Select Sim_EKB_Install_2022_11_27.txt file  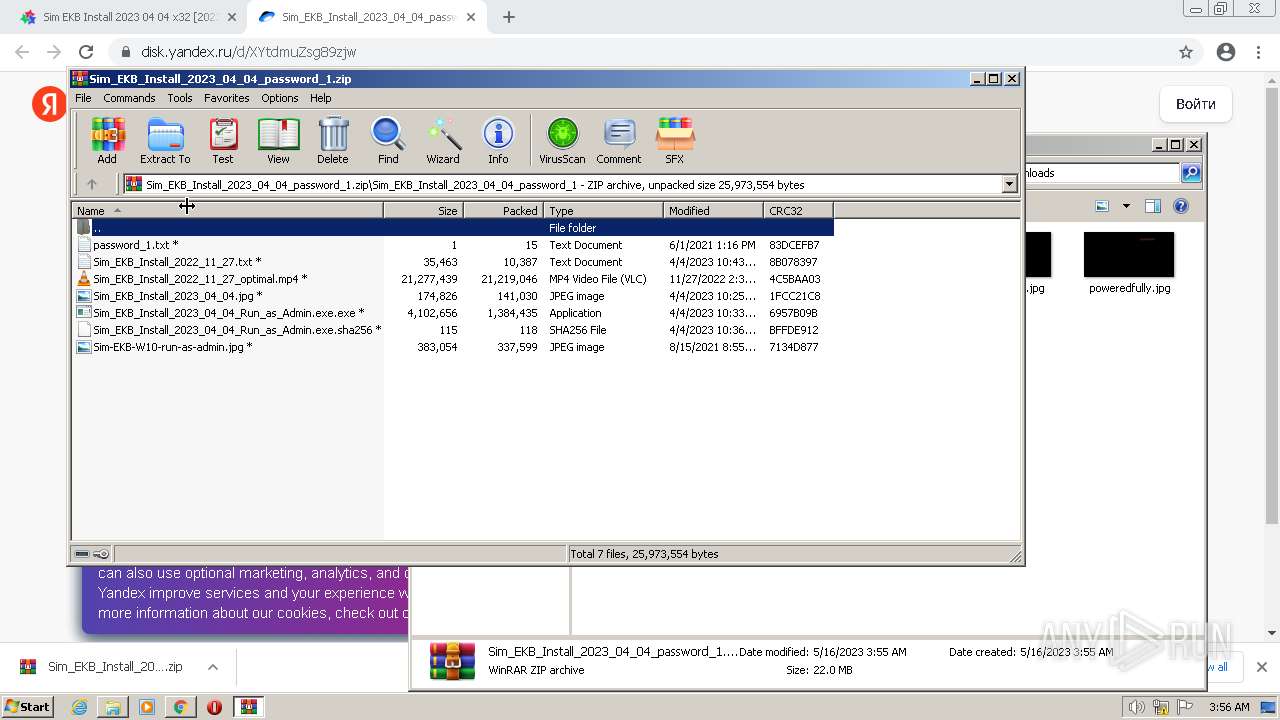(453, 262)
